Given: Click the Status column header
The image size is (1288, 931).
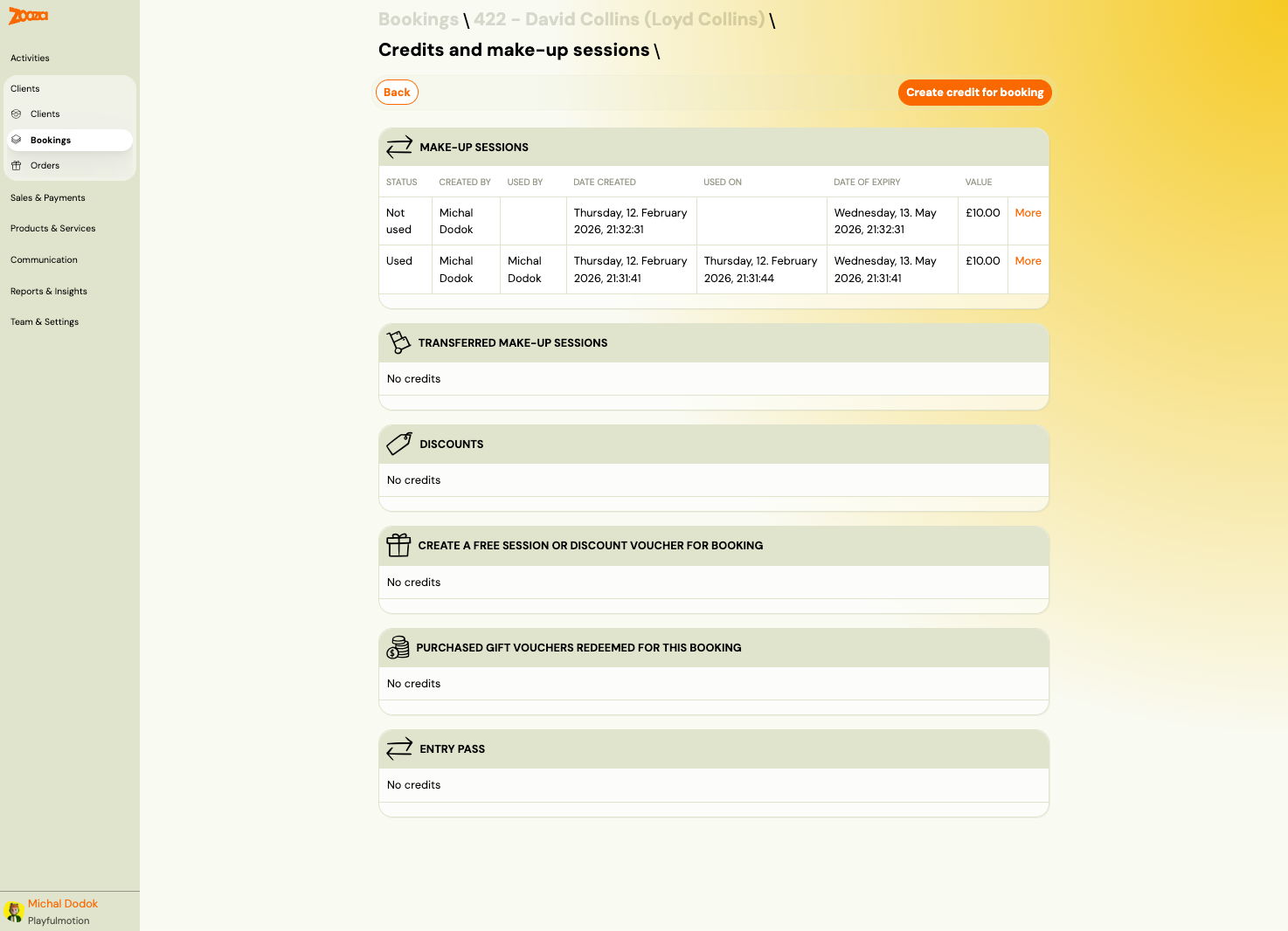Looking at the screenshot, I should tap(402, 182).
